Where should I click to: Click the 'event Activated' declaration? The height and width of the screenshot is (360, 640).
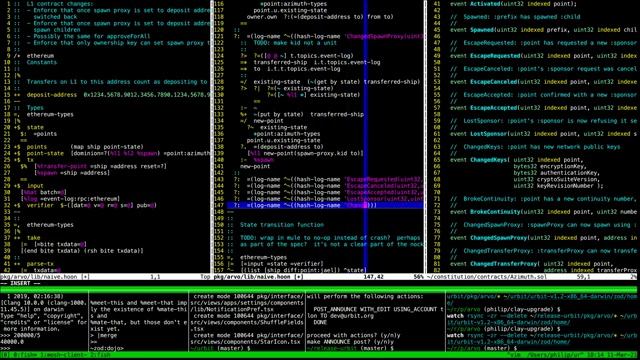[513, 4]
